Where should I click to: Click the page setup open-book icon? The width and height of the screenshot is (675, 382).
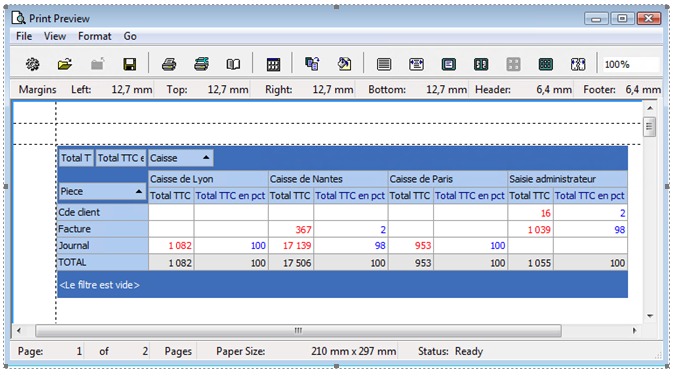(233, 64)
